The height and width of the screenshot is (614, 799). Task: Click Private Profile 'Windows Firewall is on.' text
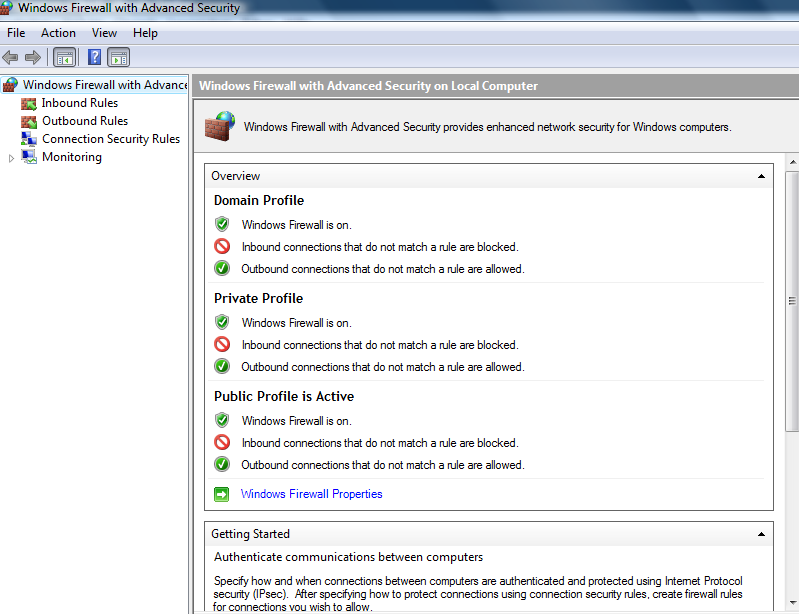pos(297,323)
